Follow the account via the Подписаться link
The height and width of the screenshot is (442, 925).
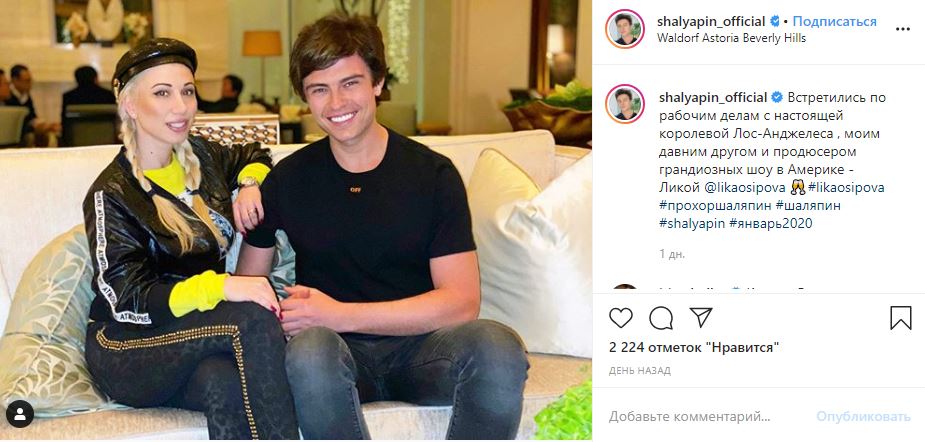pyautogui.click(x=834, y=22)
